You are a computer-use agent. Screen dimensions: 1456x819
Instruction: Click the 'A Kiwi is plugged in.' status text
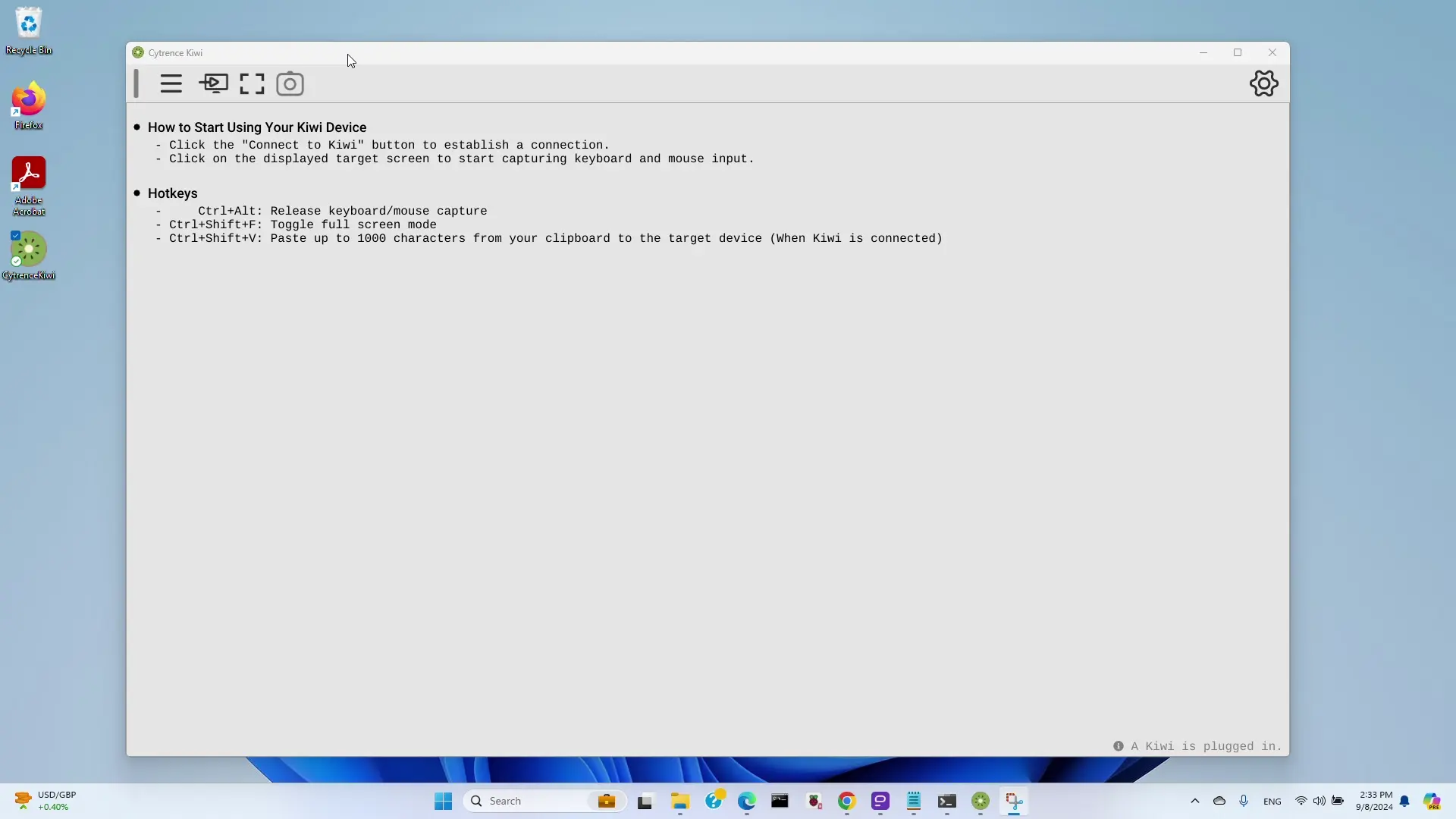pos(1206,746)
